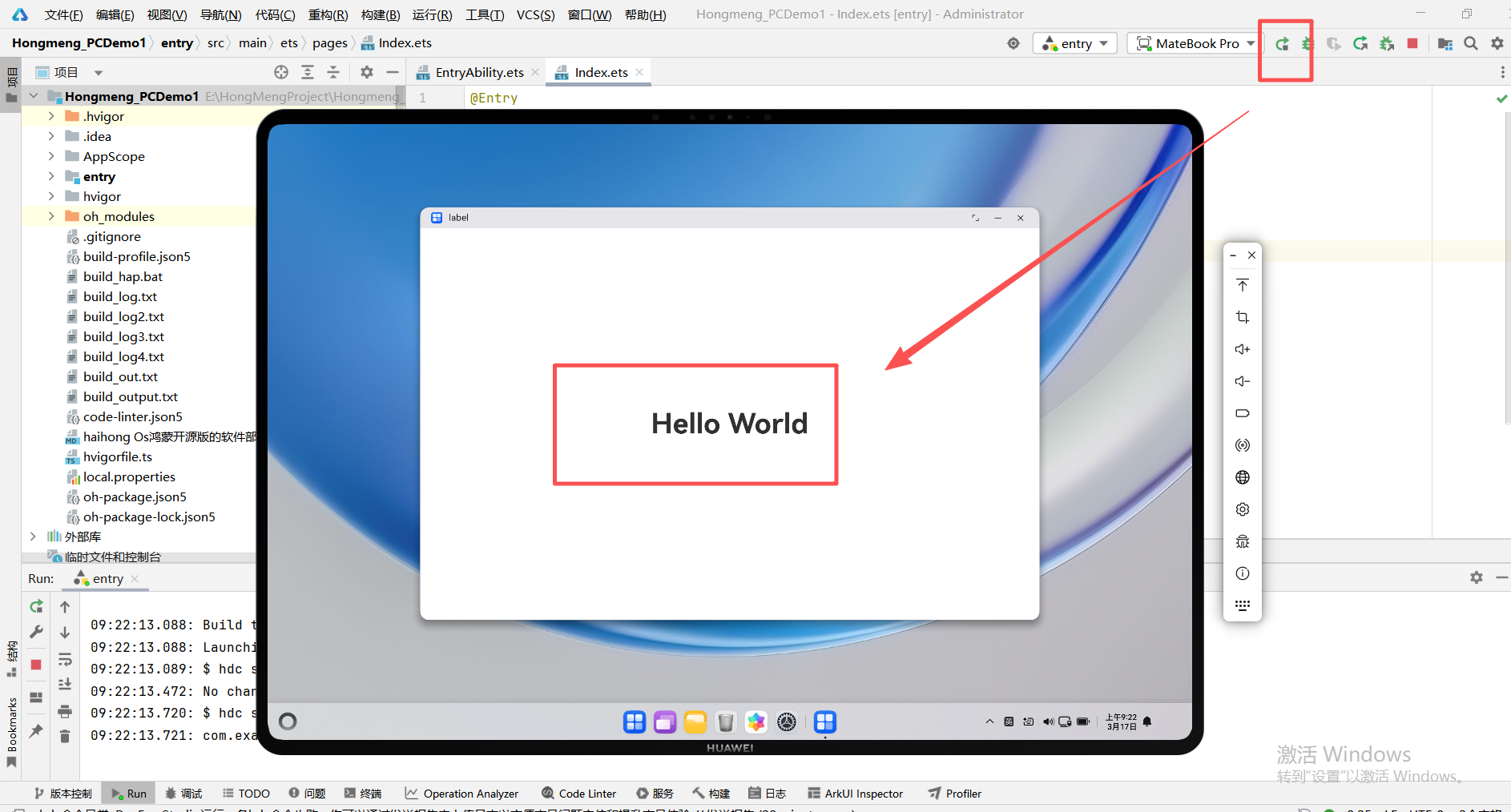Click the Apply Changes and Restart icon
Image resolution: width=1511 pixels, height=812 pixels.
tap(1360, 44)
